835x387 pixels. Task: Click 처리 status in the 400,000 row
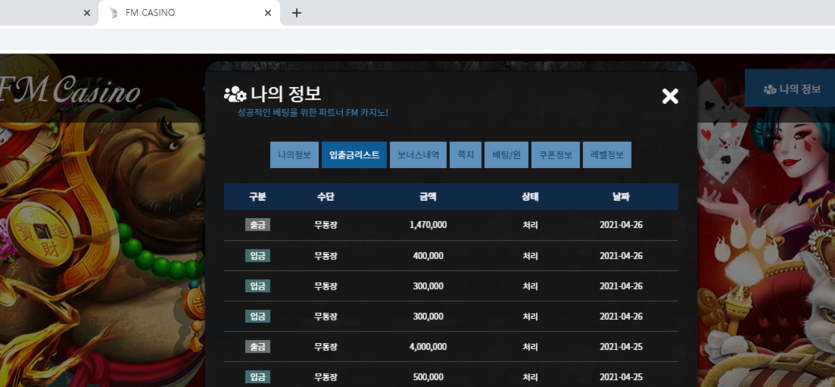click(x=530, y=256)
